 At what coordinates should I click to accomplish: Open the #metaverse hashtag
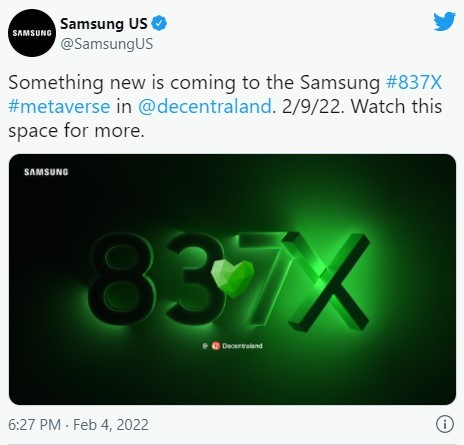59,106
